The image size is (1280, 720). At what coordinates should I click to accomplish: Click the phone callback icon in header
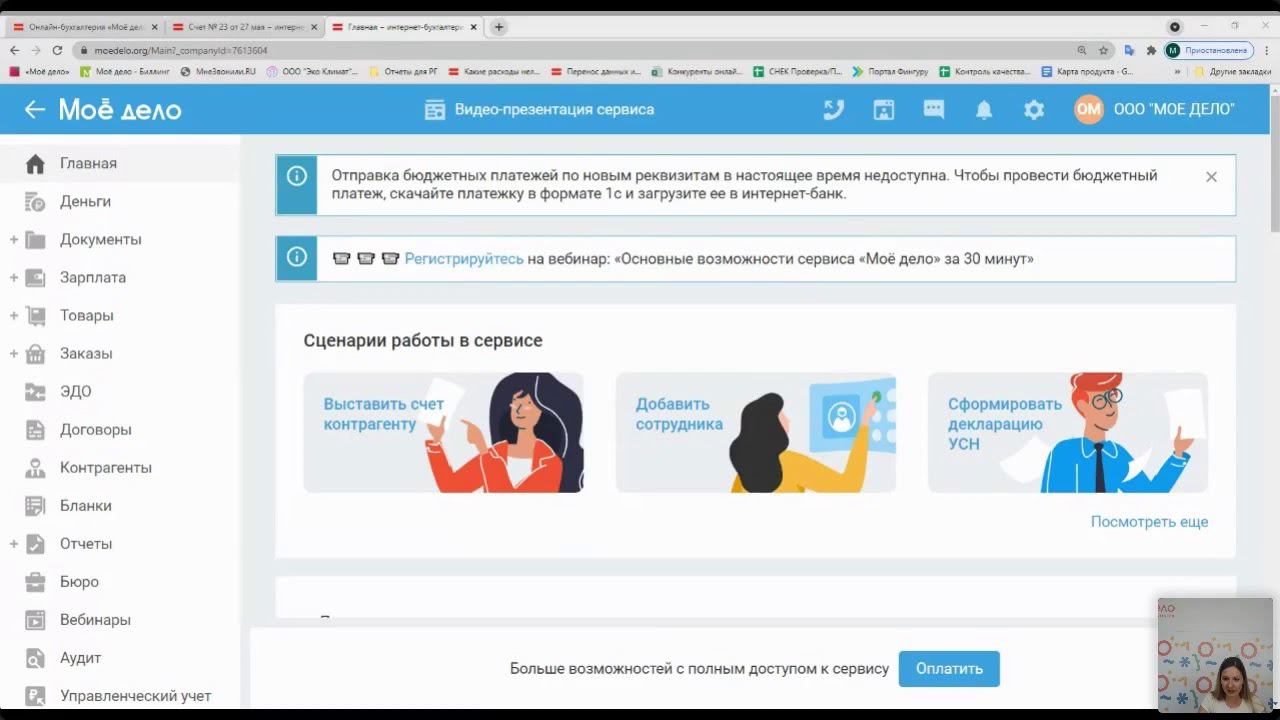tap(834, 110)
